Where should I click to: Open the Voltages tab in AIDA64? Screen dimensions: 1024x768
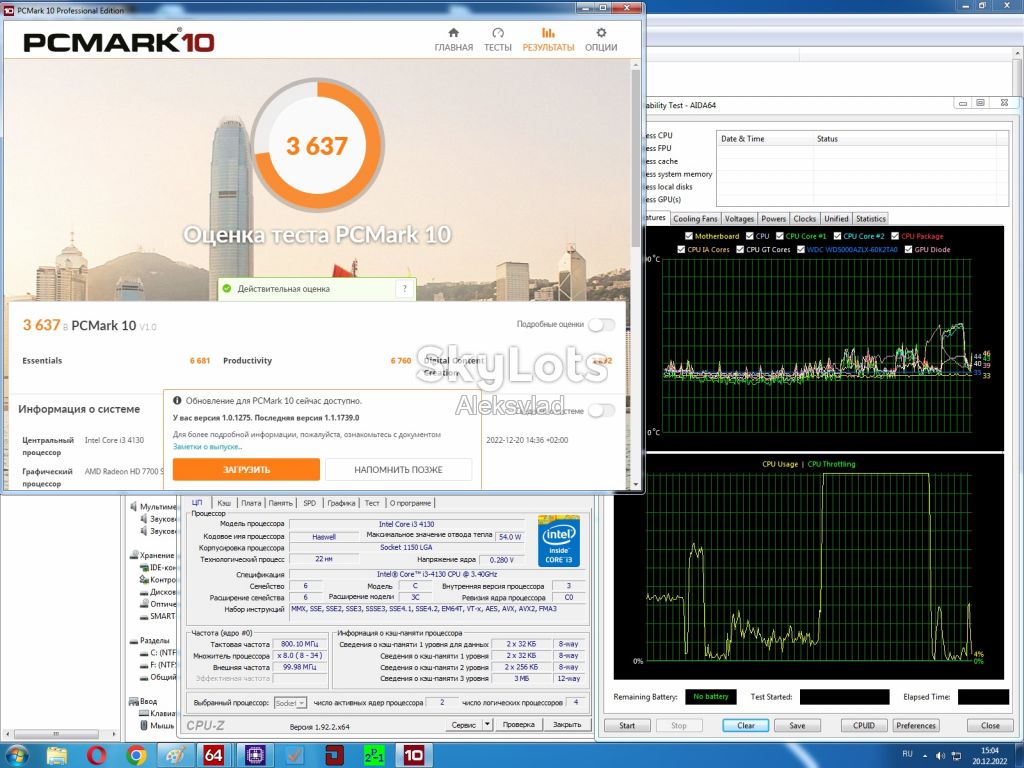[739, 219]
